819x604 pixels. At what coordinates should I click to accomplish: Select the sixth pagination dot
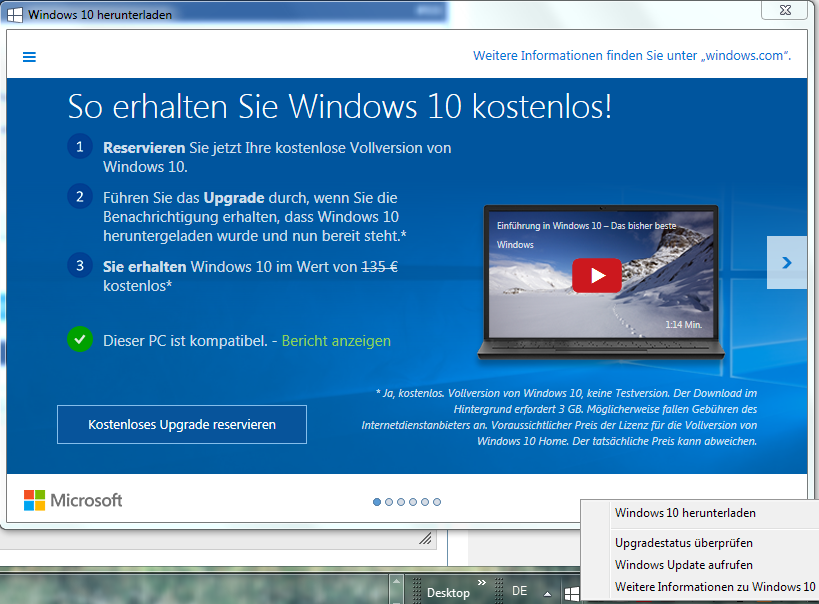tap(437, 502)
